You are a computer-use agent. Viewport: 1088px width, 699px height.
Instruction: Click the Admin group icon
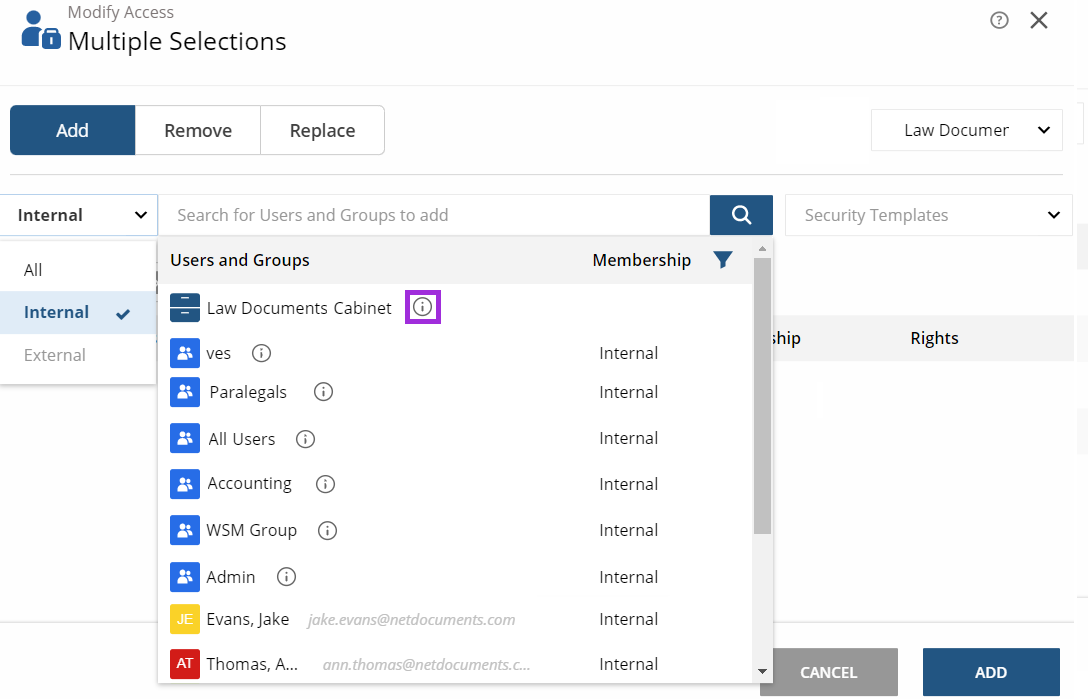(x=185, y=577)
